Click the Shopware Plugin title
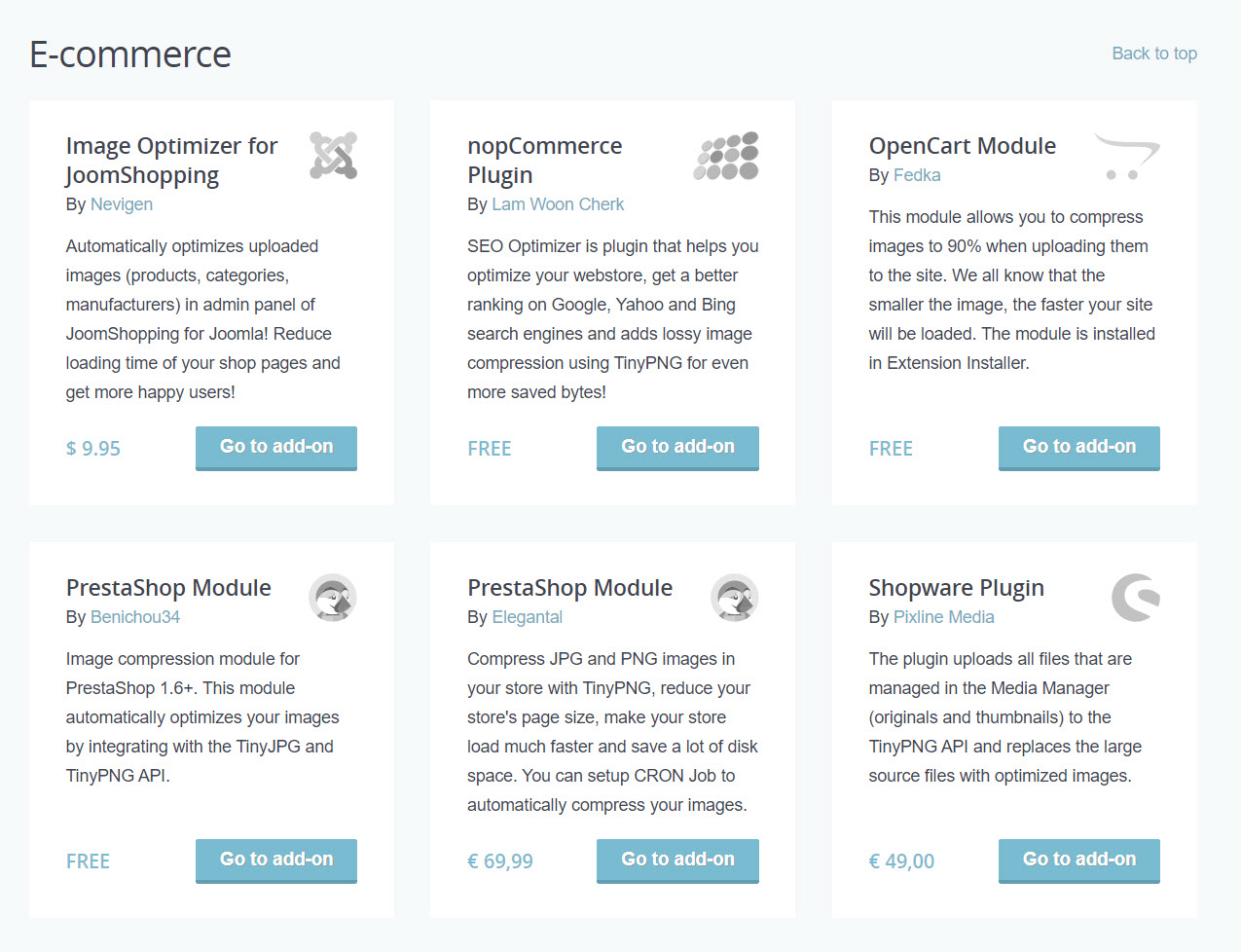The image size is (1241, 952). click(956, 588)
